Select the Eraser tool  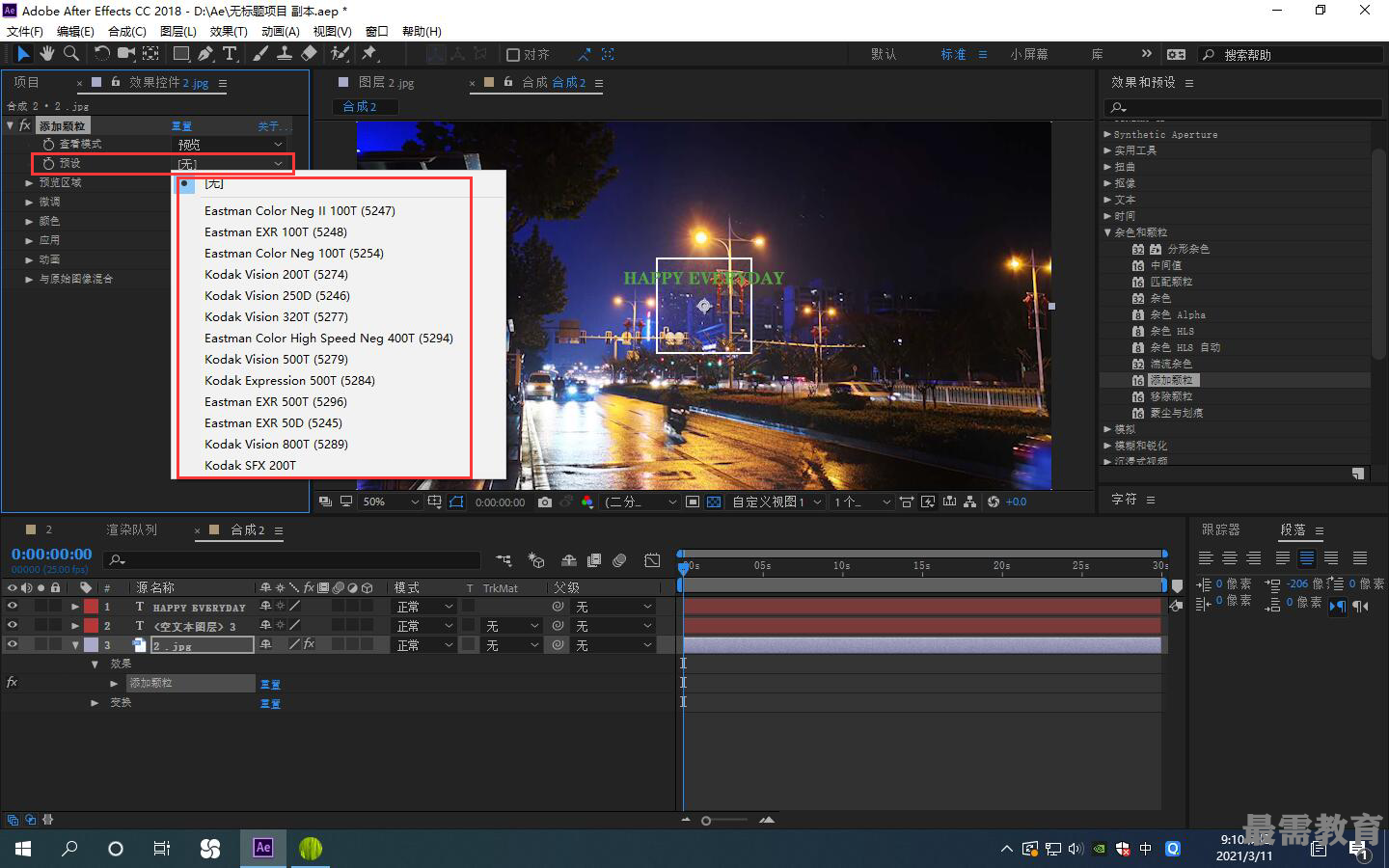[309, 54]
